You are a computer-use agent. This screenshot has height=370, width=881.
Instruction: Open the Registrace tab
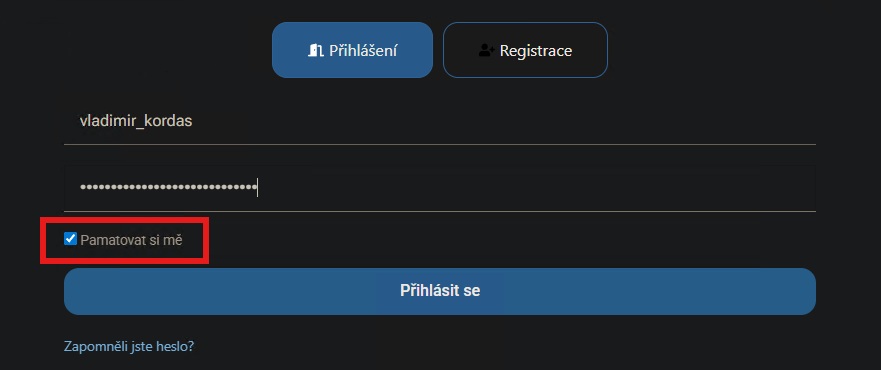pos(525,50)
